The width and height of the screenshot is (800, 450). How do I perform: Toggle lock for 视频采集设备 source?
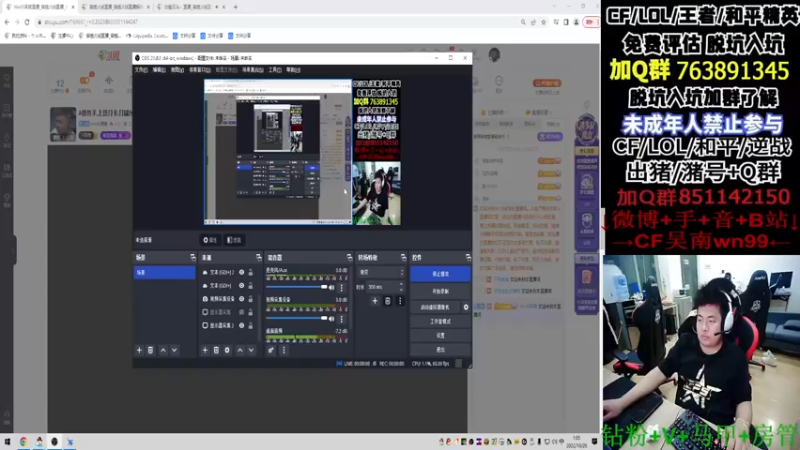pos(251,299)
